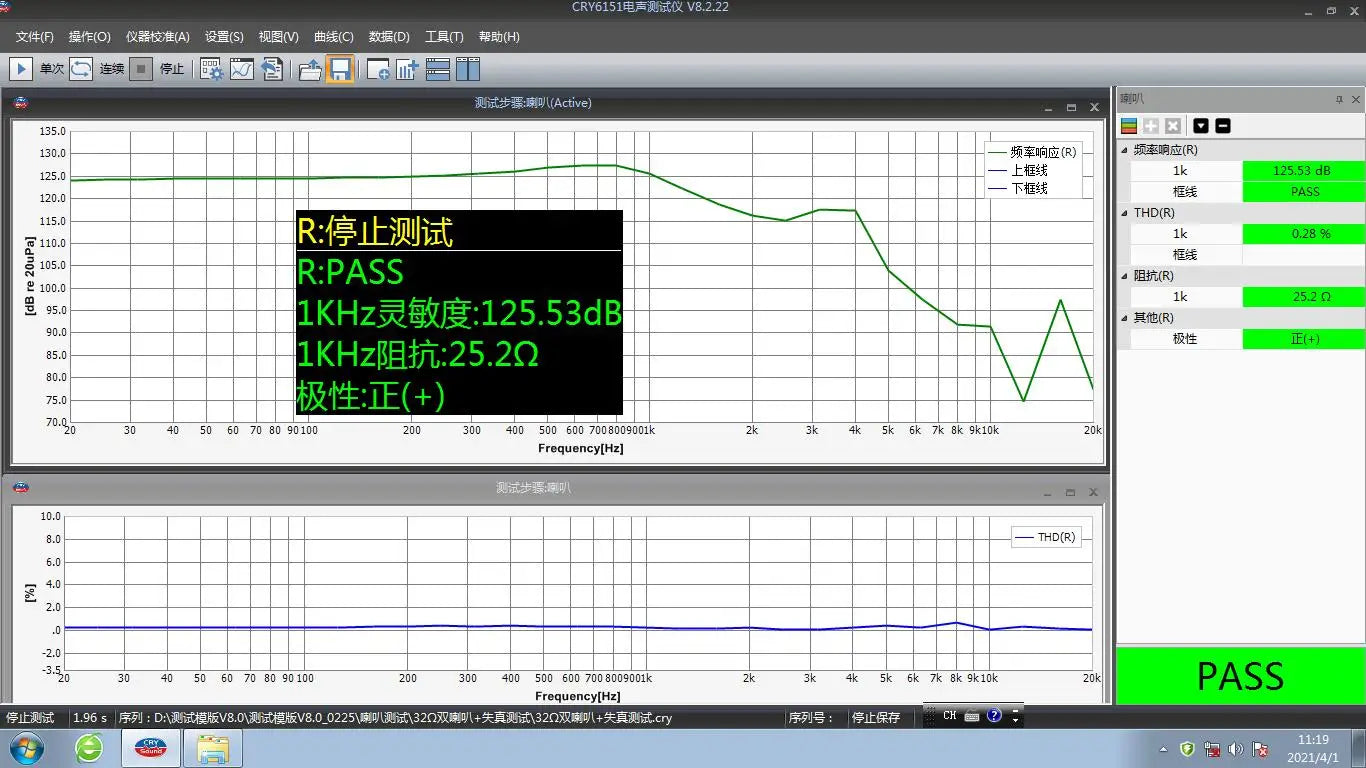The width and height of the screenshot is (1366, 768).
Task: Click the add new window icon
Action: 378,69
